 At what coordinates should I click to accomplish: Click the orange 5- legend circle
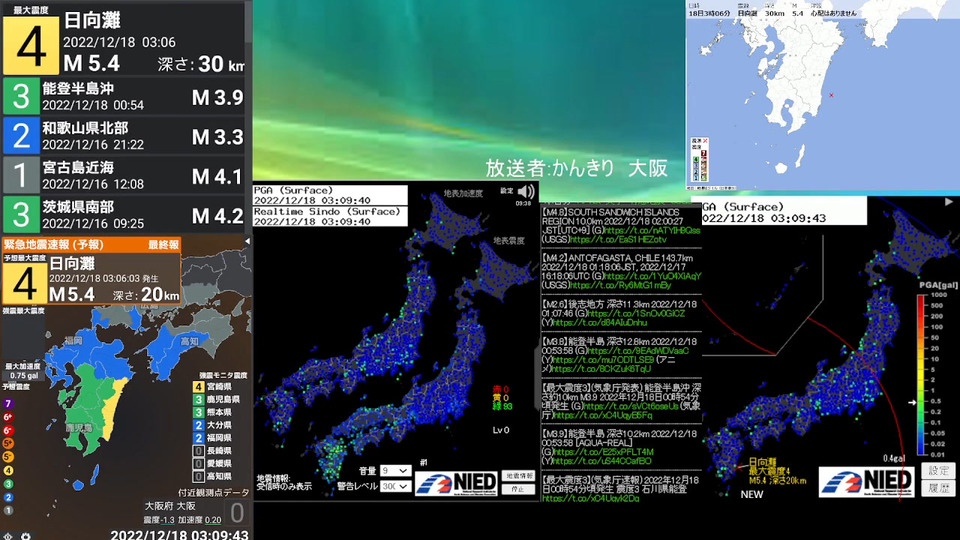(8, 457)
